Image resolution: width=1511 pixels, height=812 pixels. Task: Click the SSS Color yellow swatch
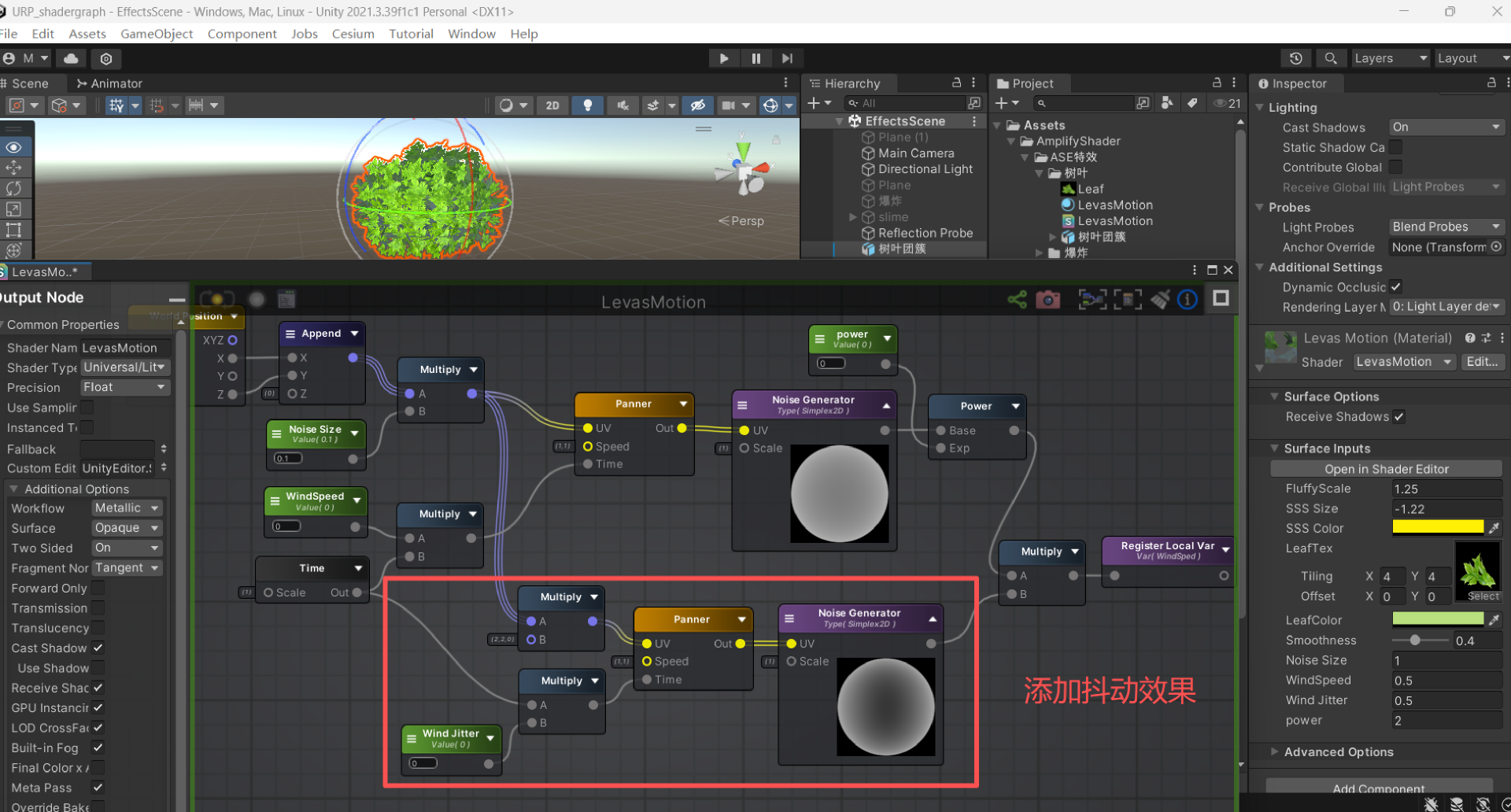point(1437,528)
